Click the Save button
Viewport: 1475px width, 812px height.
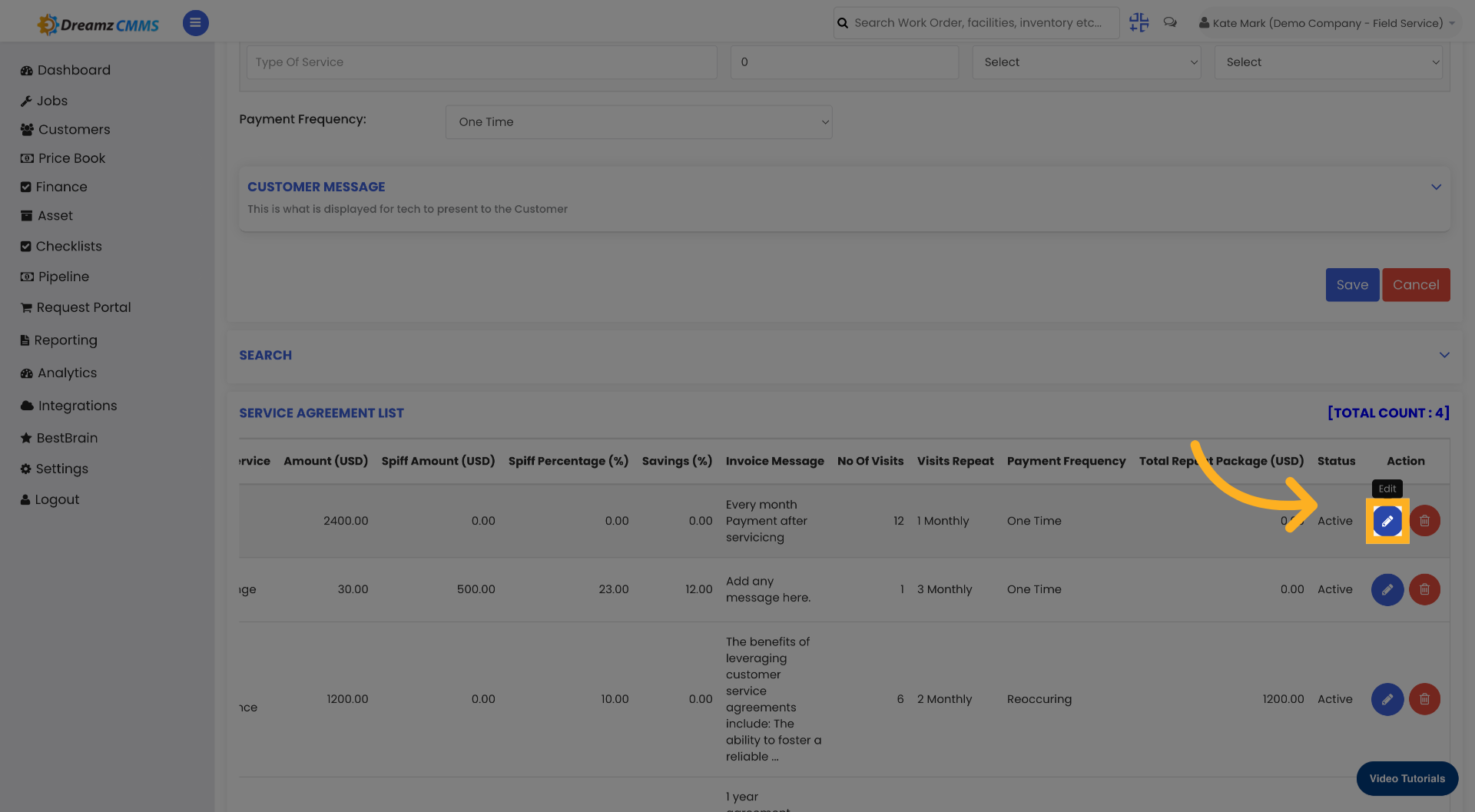tap(1352, 285)
